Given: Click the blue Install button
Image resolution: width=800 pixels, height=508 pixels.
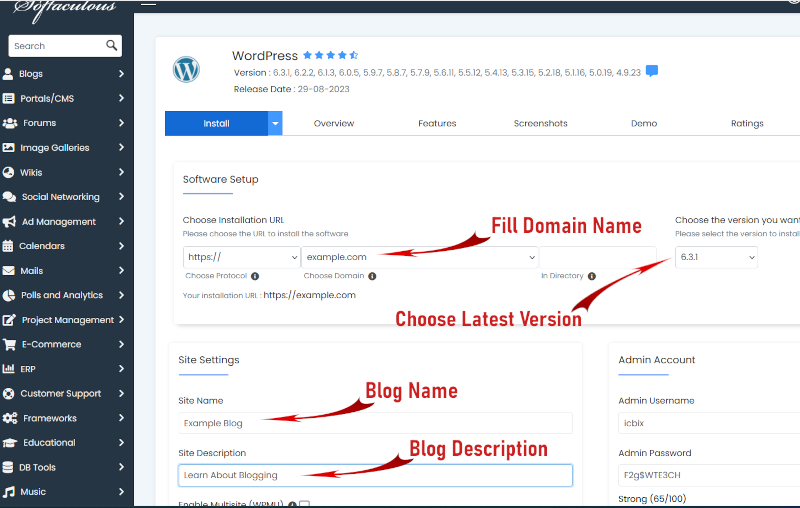Looking at the screenshot, I should point(216,123).
